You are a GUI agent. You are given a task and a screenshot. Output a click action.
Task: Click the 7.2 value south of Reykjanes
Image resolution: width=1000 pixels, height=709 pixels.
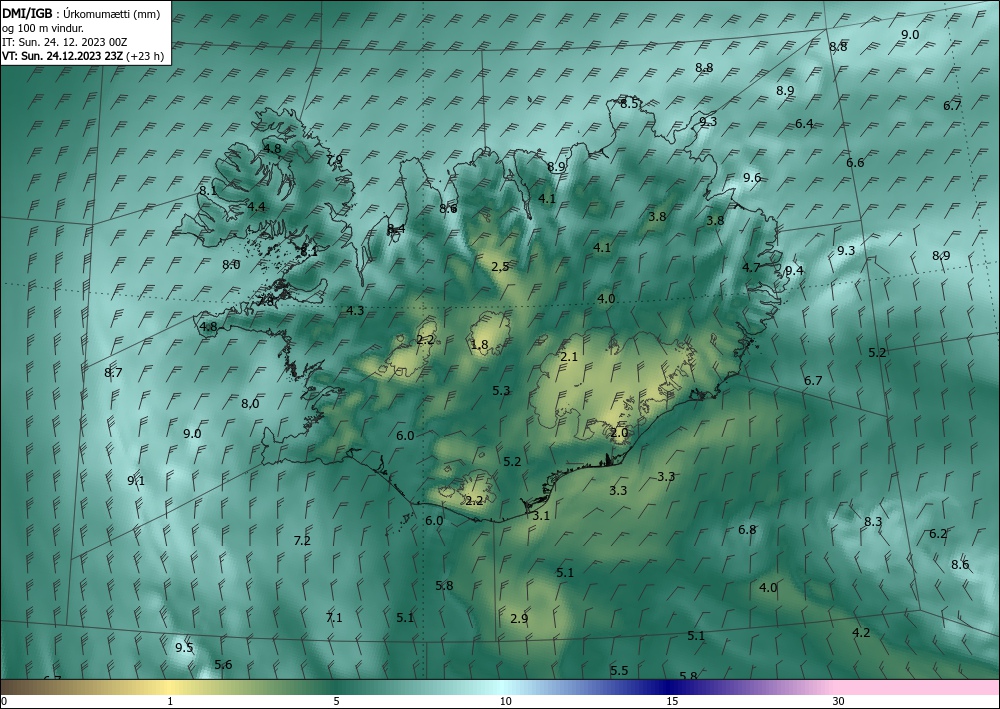pos(302,541)
